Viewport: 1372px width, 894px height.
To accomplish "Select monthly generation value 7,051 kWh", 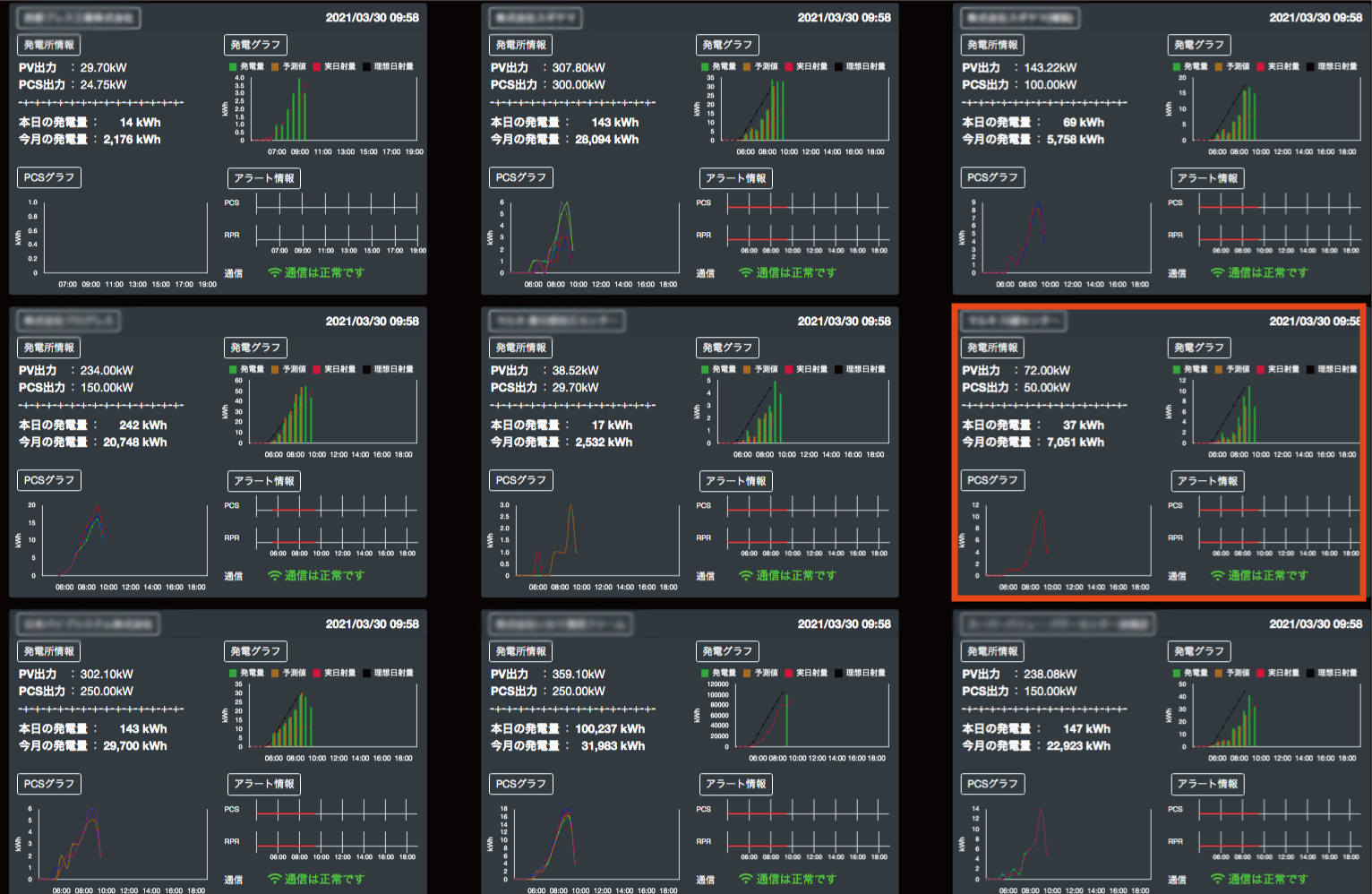I will tap(1076, 443).
